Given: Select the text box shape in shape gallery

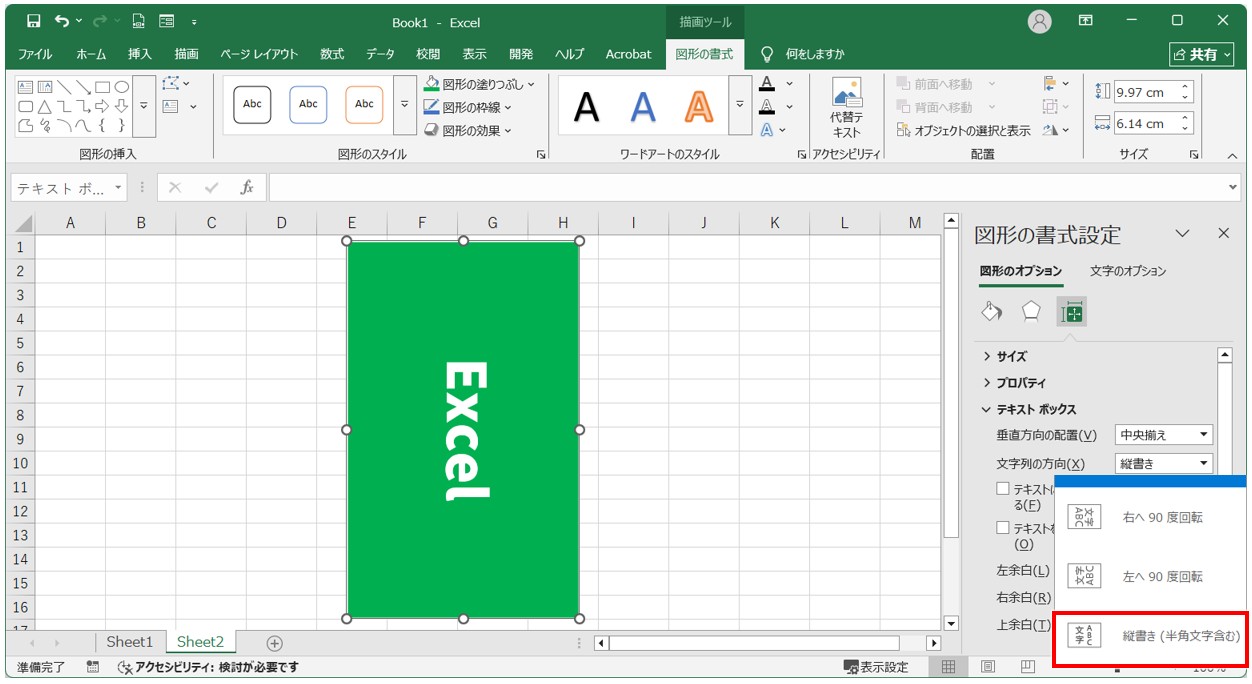Looking at the screenshot, I should pyautogui.click(x=26, y=87).
